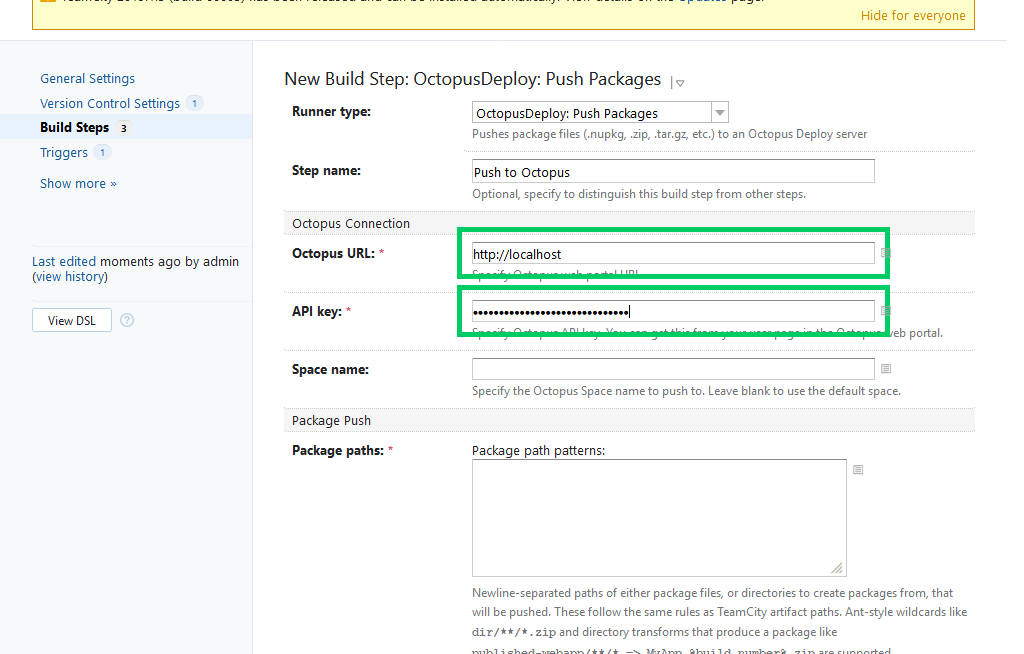
Task: Click into the Octopus URL field
Action: coord(673,253)
